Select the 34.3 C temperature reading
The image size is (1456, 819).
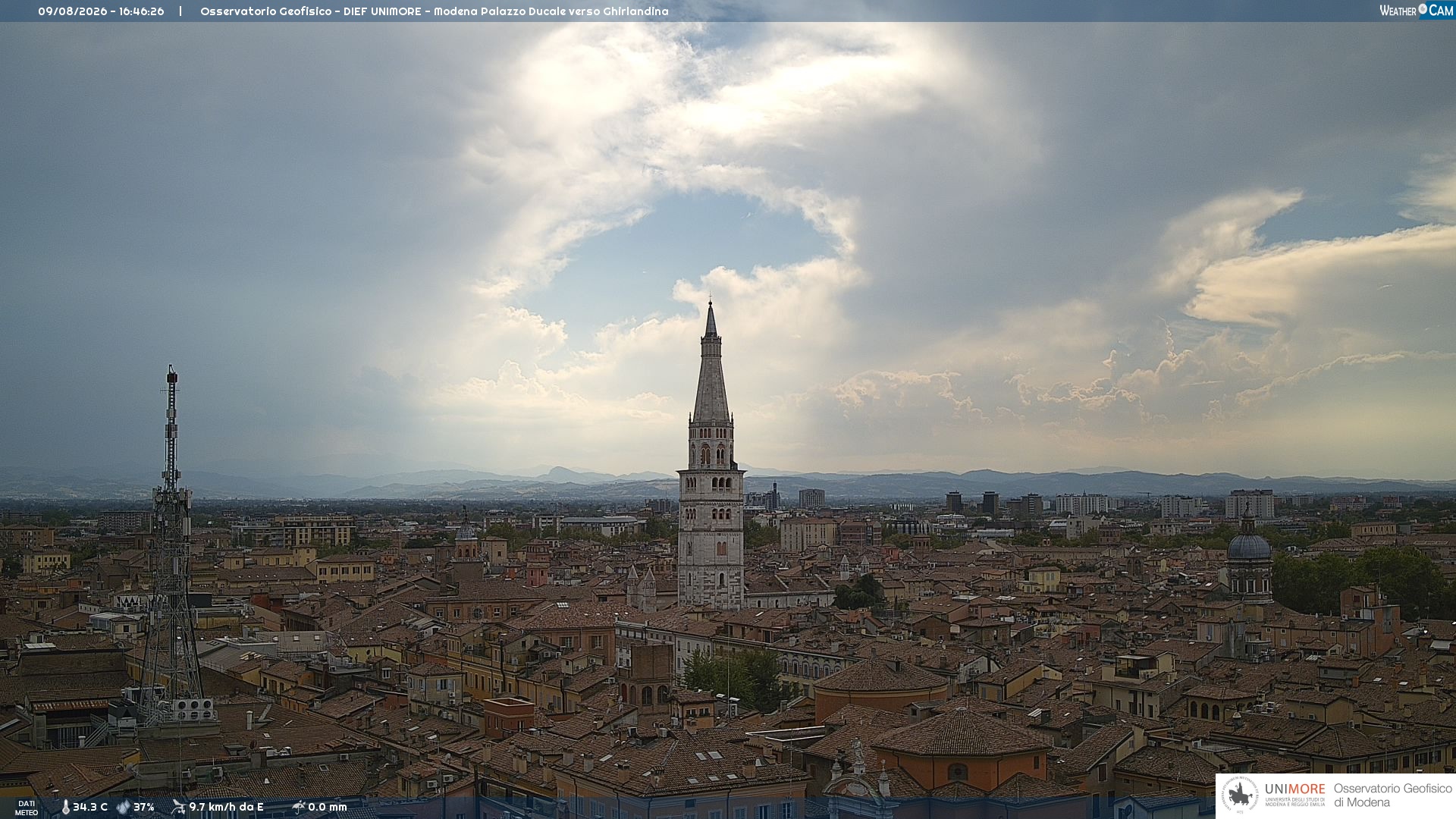[90, 807]
